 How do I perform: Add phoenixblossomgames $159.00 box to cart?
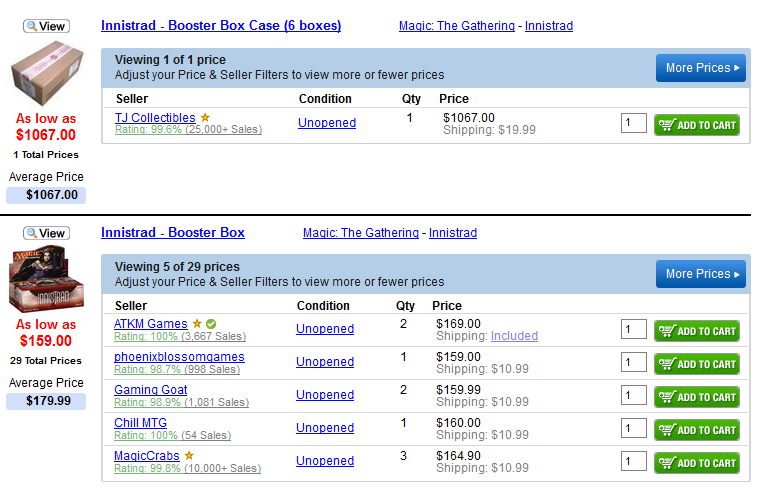697,364
